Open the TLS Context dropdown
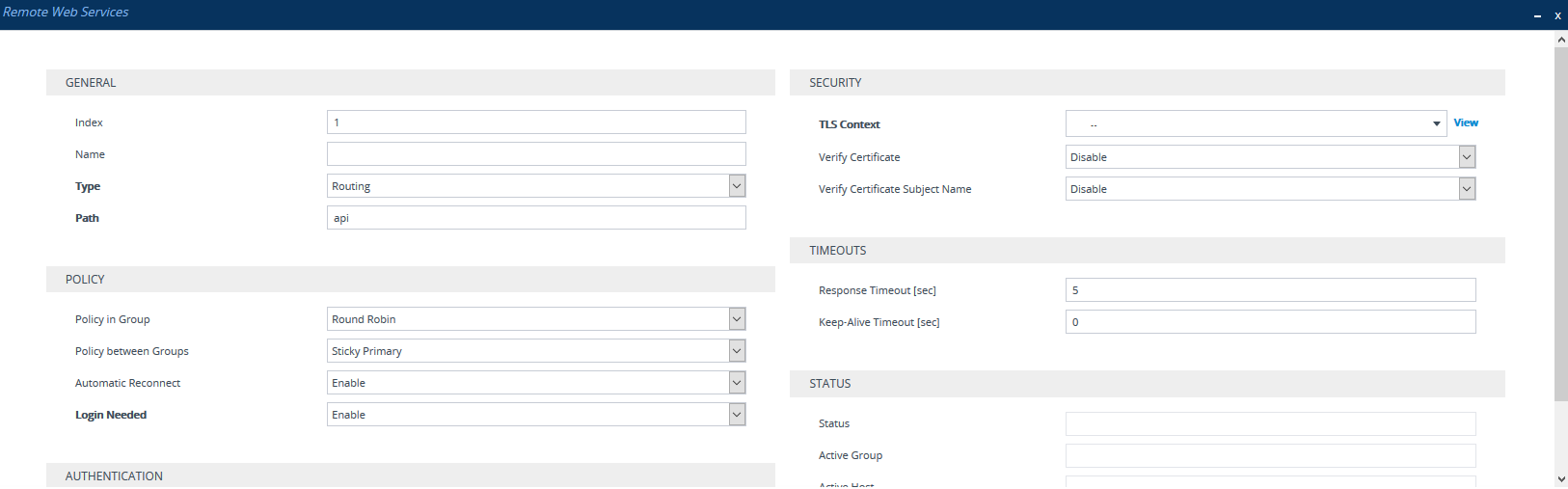 pyautogui.click(x=1255, y=124)
